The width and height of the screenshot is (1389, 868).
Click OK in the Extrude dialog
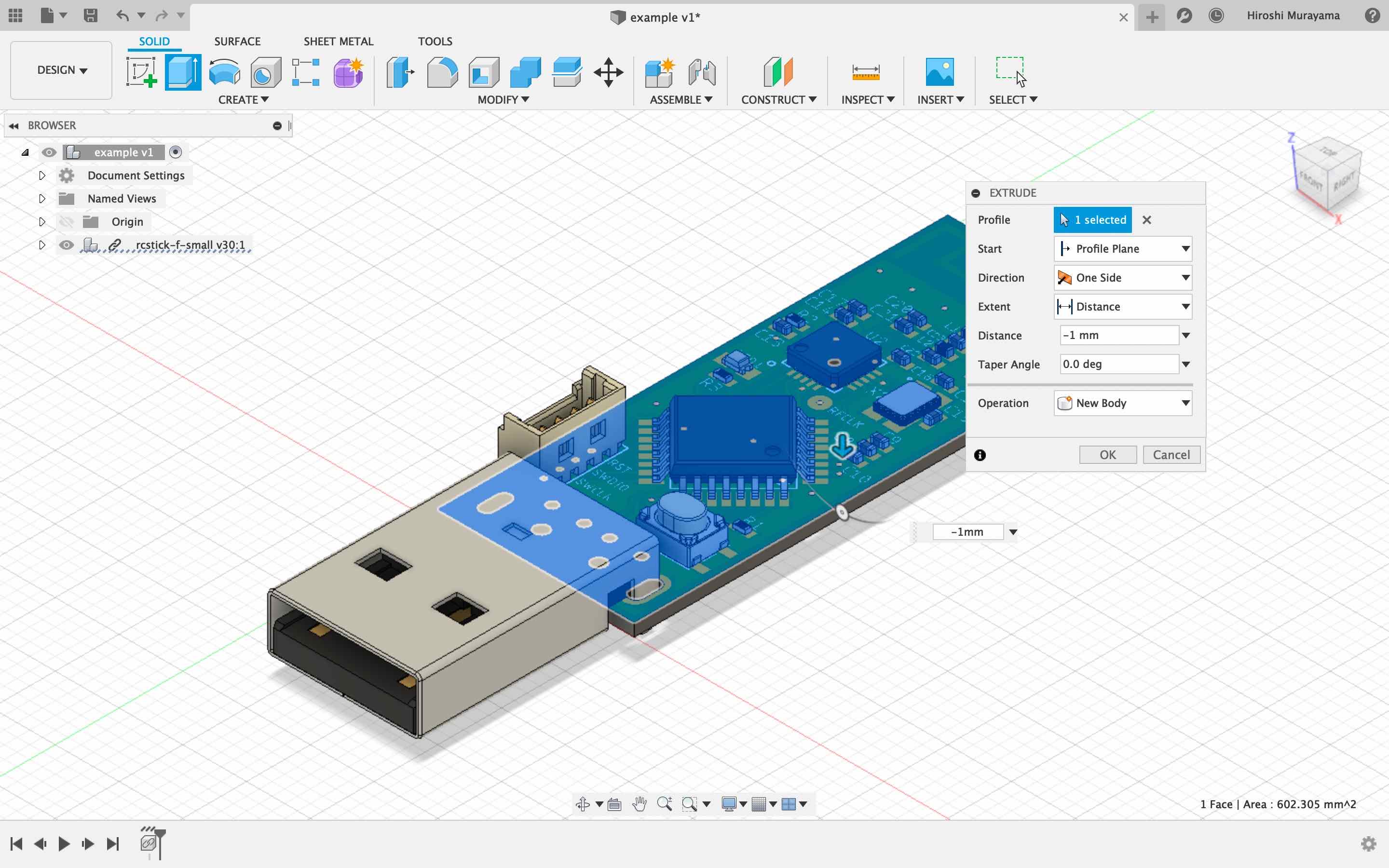1107,455
